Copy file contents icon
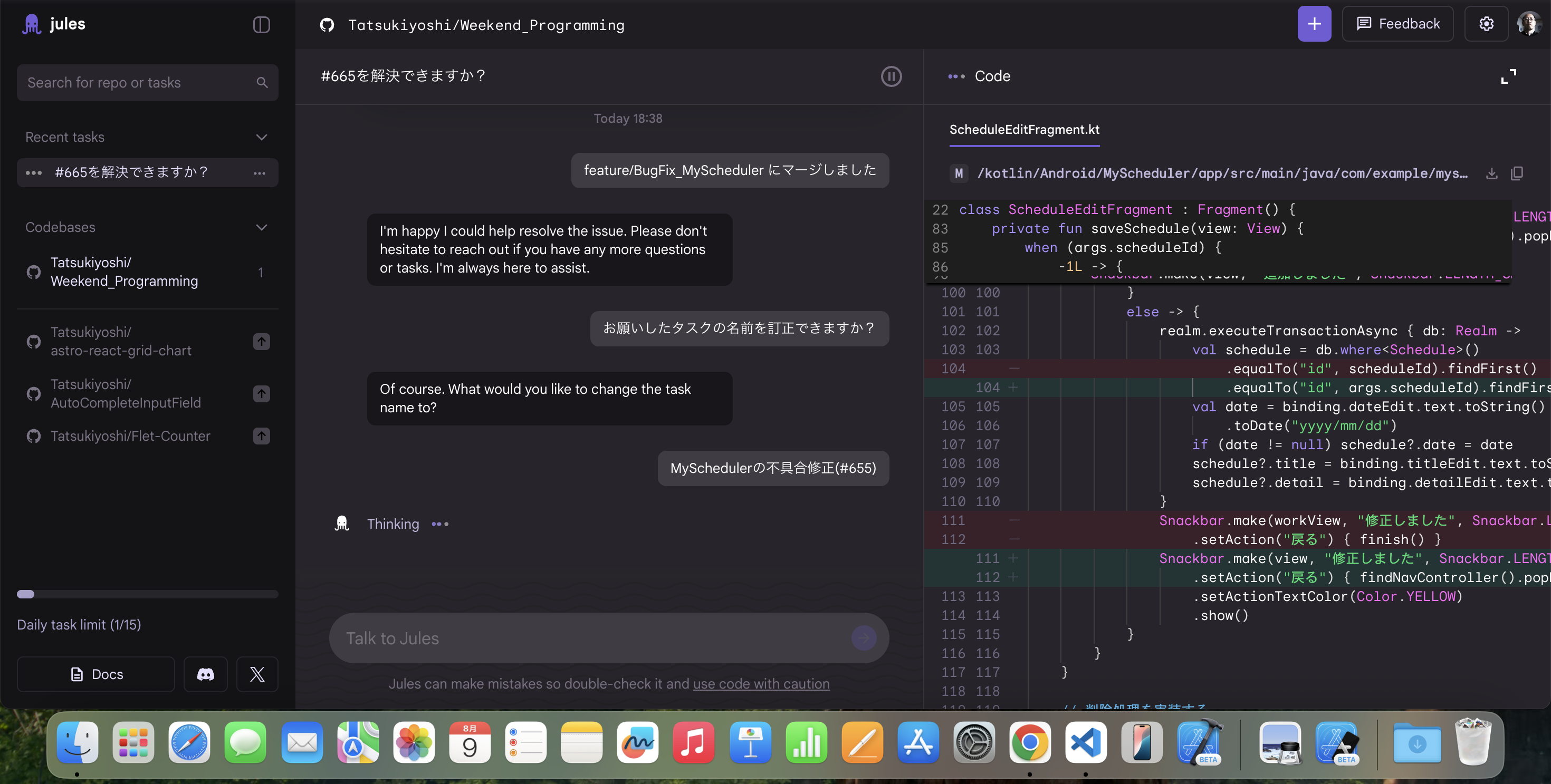The width and height of the screenshot is (1551, 784). (1517, 174)
